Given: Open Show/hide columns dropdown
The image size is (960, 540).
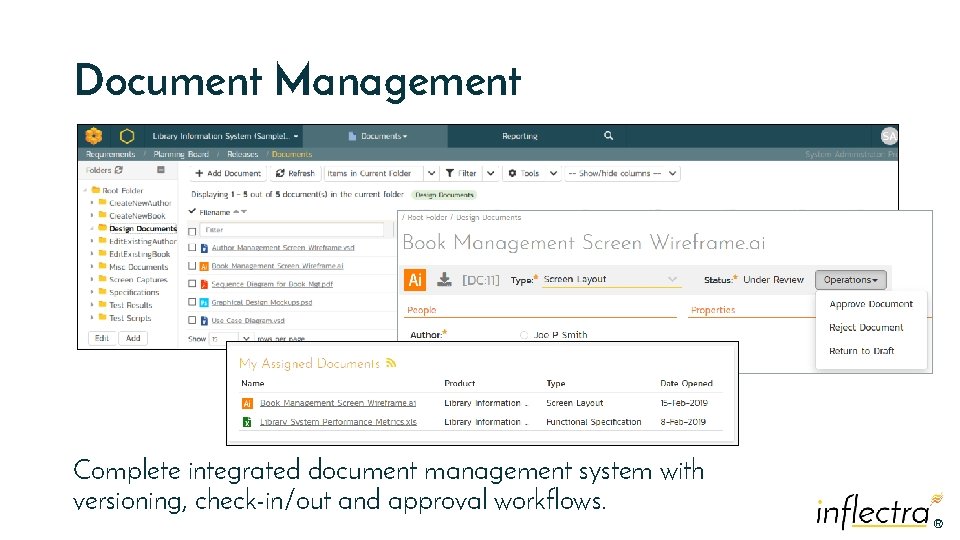Looking at the screenshot, I should (x=623, y=173).
